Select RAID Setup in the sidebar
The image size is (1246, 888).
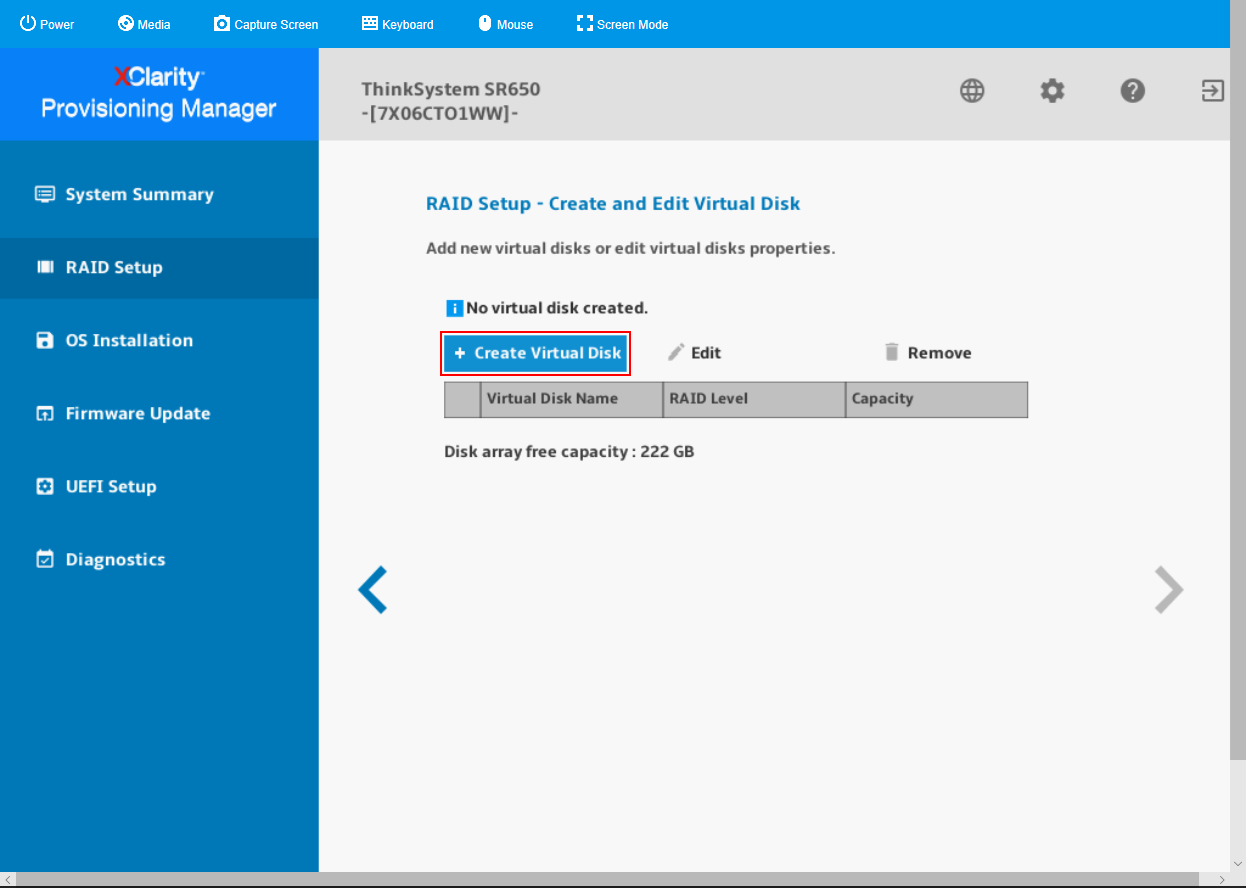point(159,268)
